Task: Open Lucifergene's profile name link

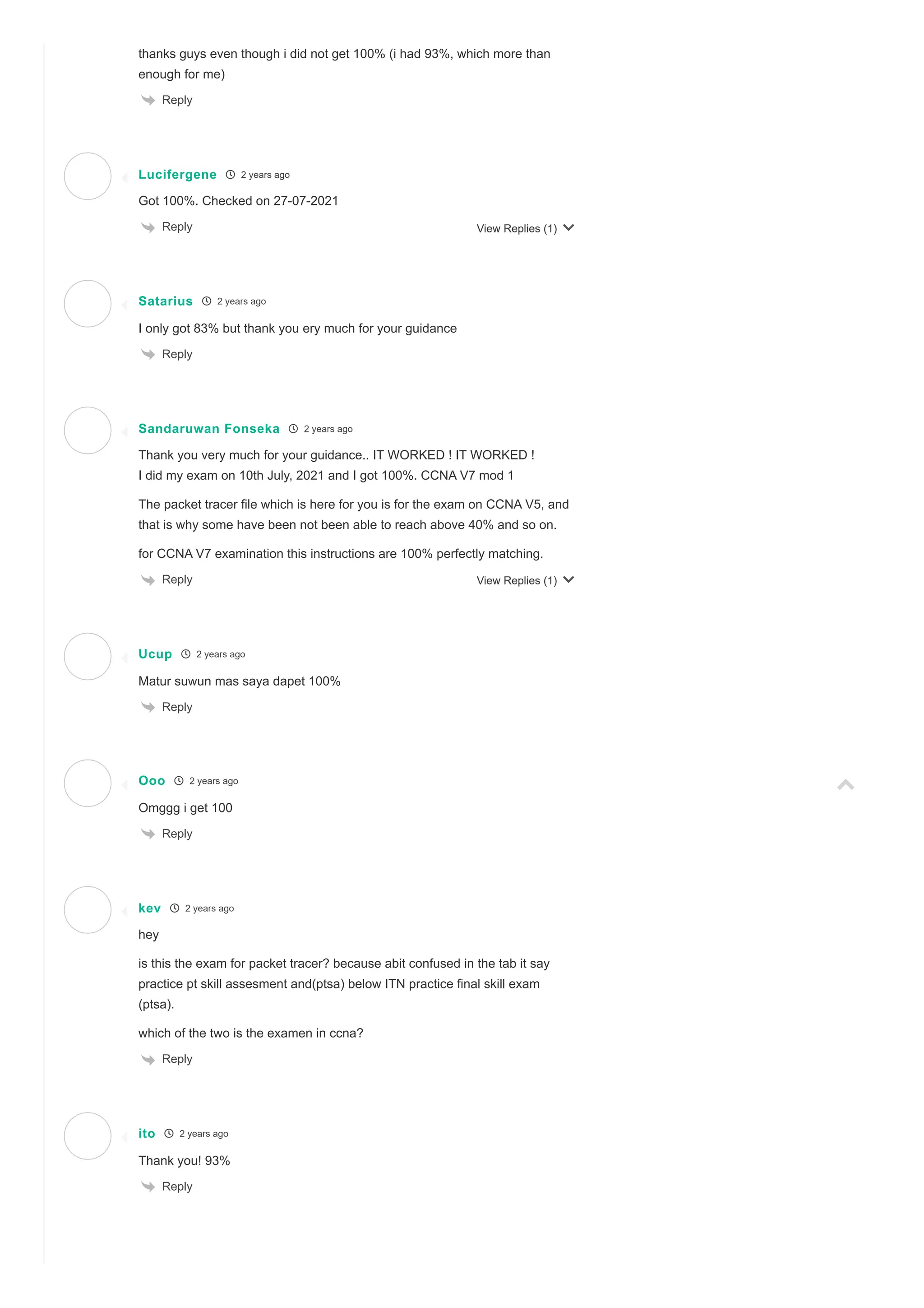Action: tap(178, 174)
